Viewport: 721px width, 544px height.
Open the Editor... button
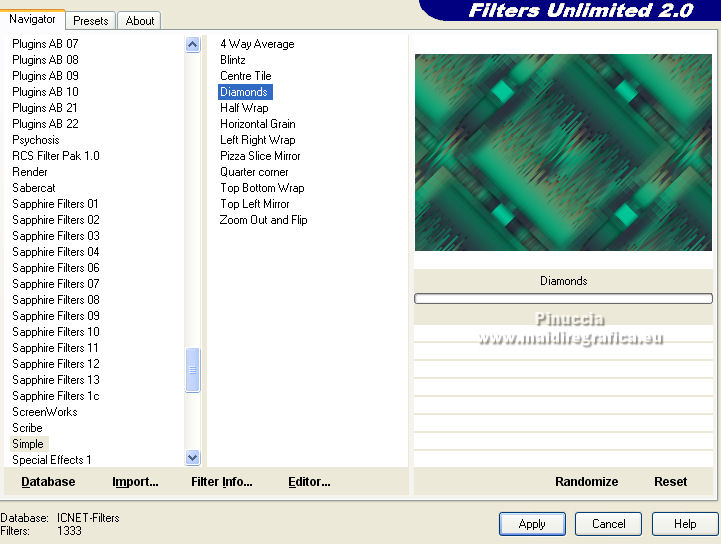point(309,481)
